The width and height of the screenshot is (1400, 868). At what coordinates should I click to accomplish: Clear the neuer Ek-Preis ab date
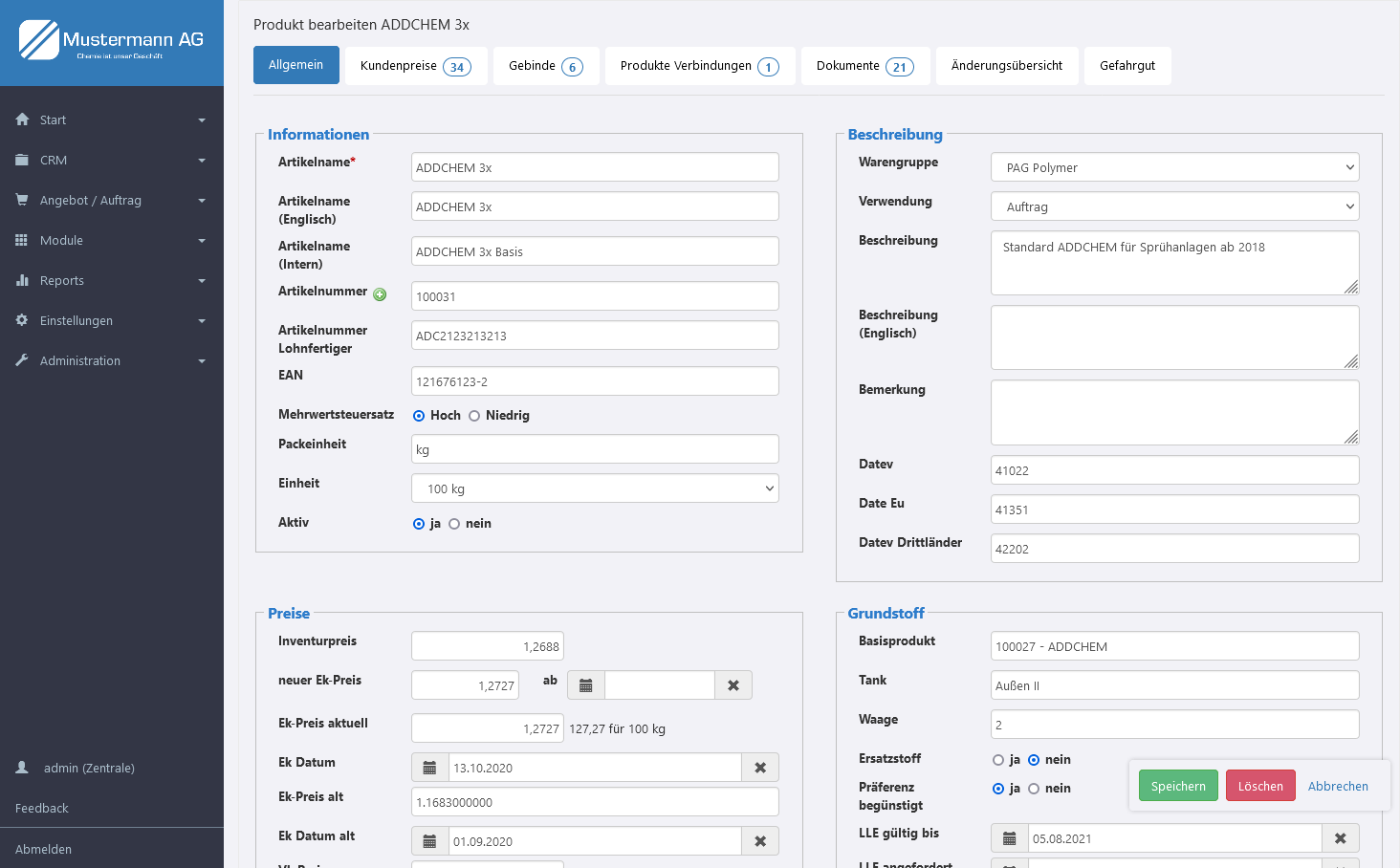pyautogui.click(x=733, y=685)
